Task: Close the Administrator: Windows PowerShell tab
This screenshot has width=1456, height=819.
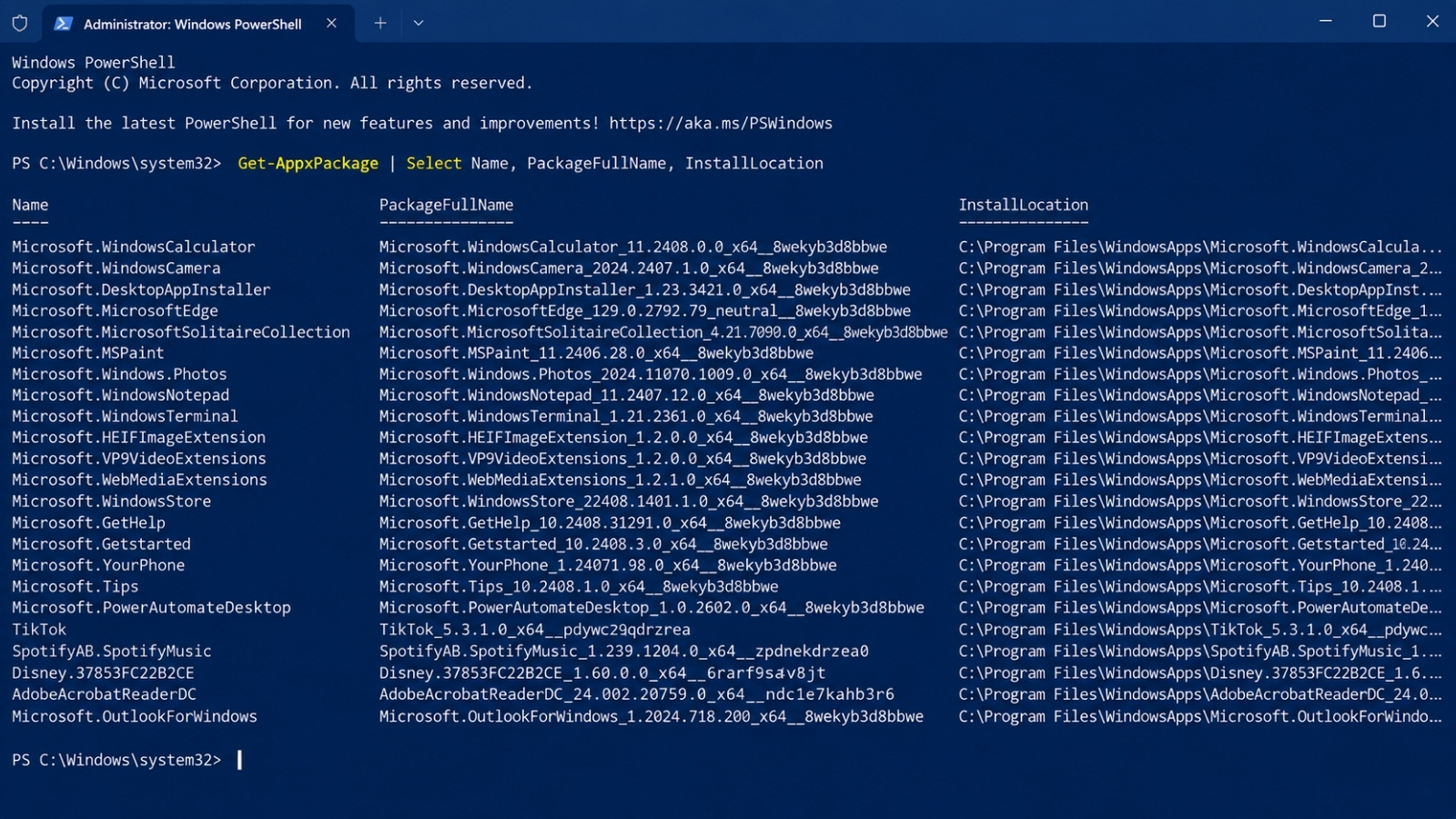Action: (331, 24)
